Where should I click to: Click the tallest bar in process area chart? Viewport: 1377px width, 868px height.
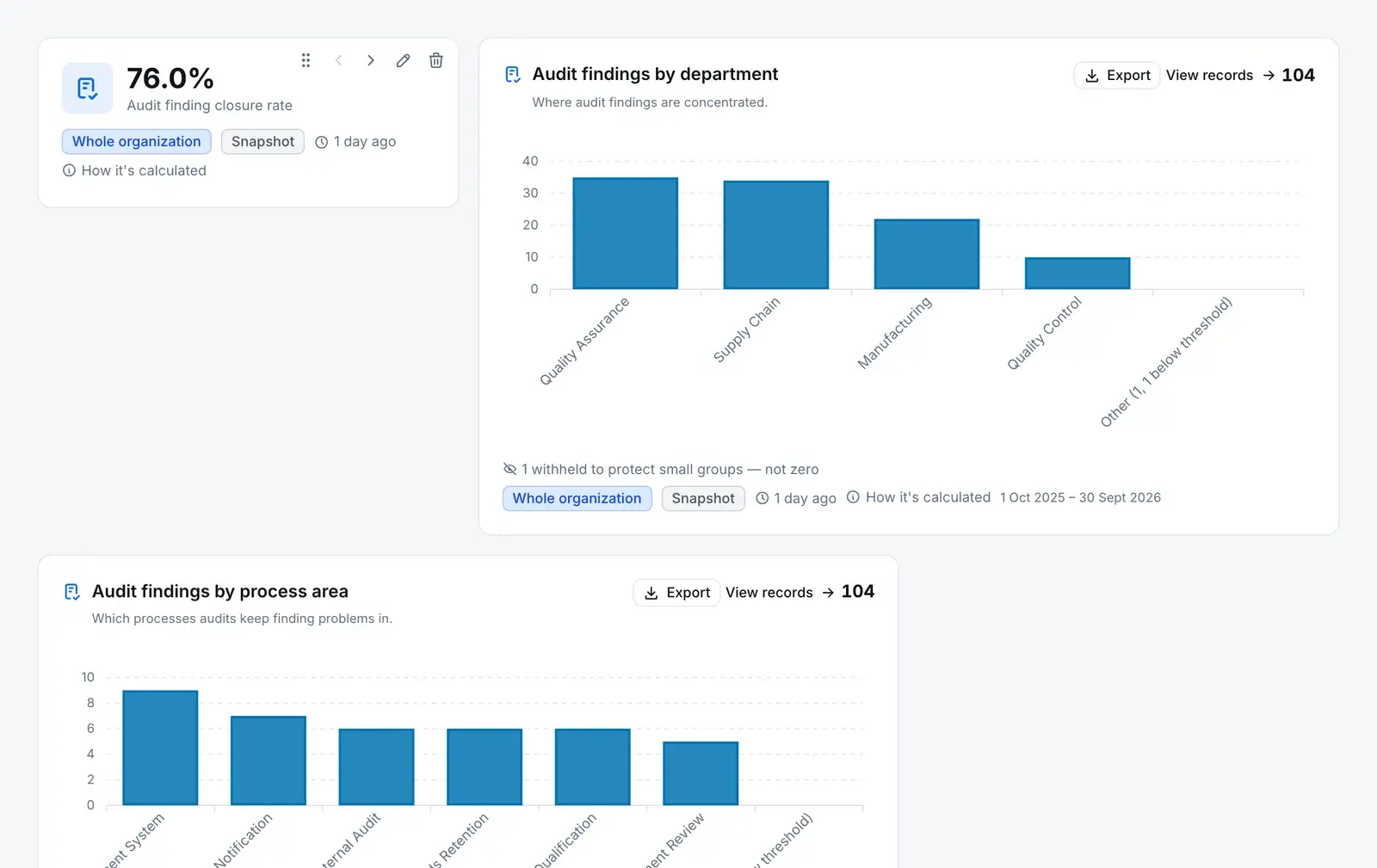[x=160, y=748]
